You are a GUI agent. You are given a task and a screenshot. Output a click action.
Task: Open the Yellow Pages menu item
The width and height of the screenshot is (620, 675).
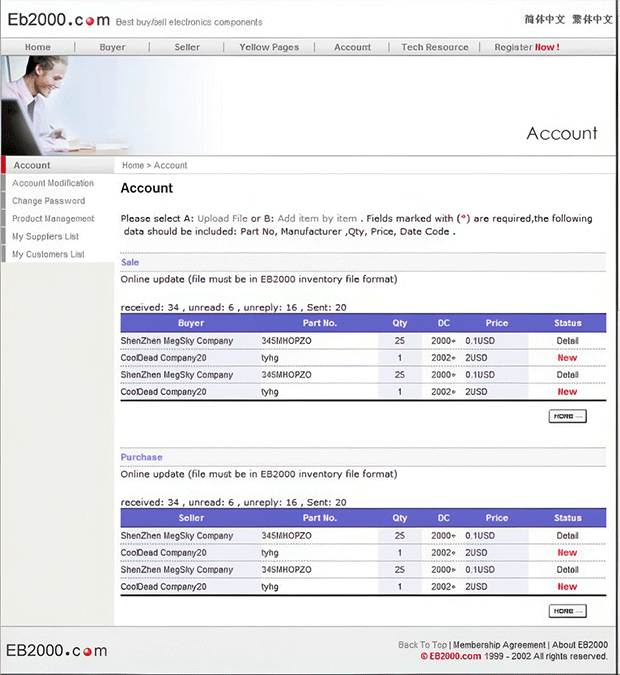(269, 47)
